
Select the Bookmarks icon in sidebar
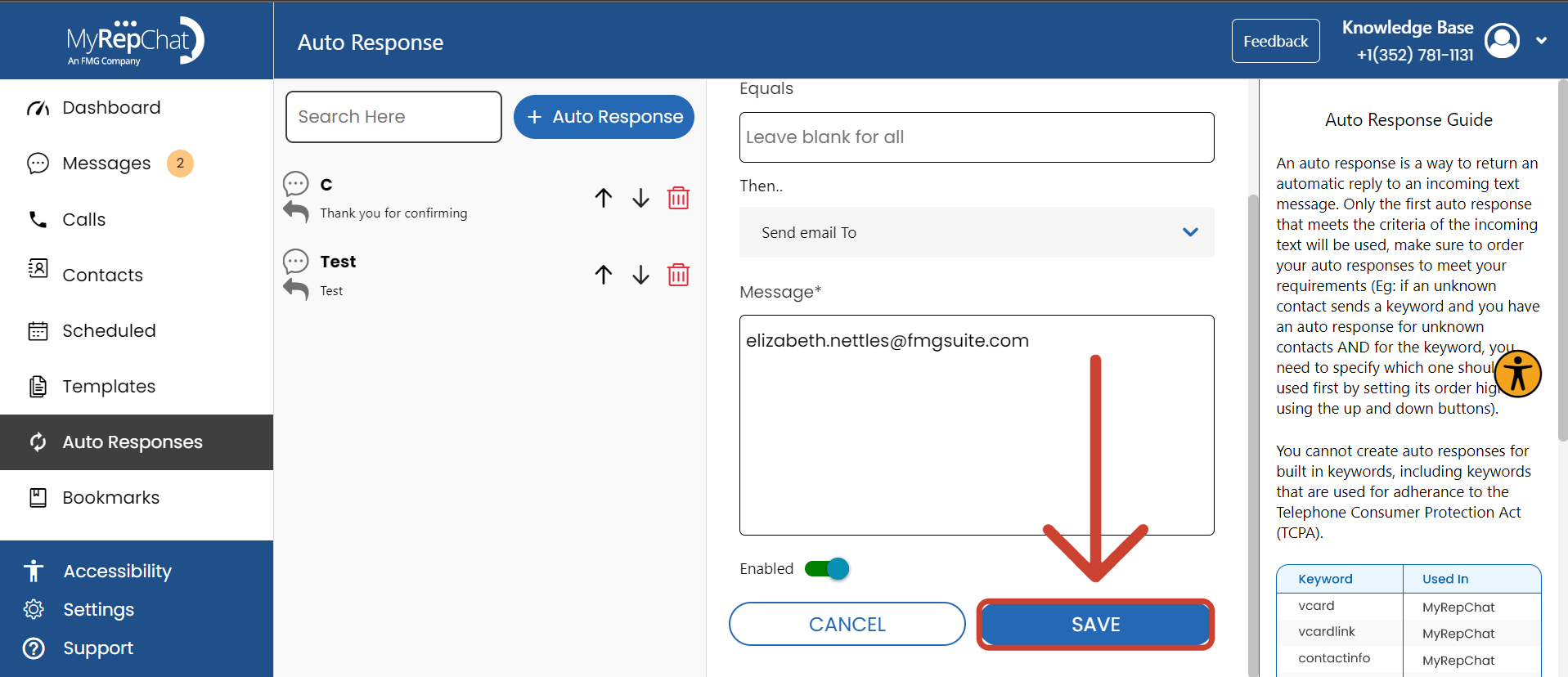coord(38,497)
